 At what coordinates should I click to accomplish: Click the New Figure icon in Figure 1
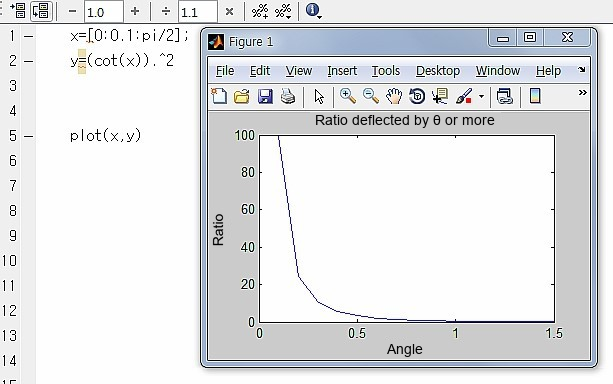coord(219,96)
